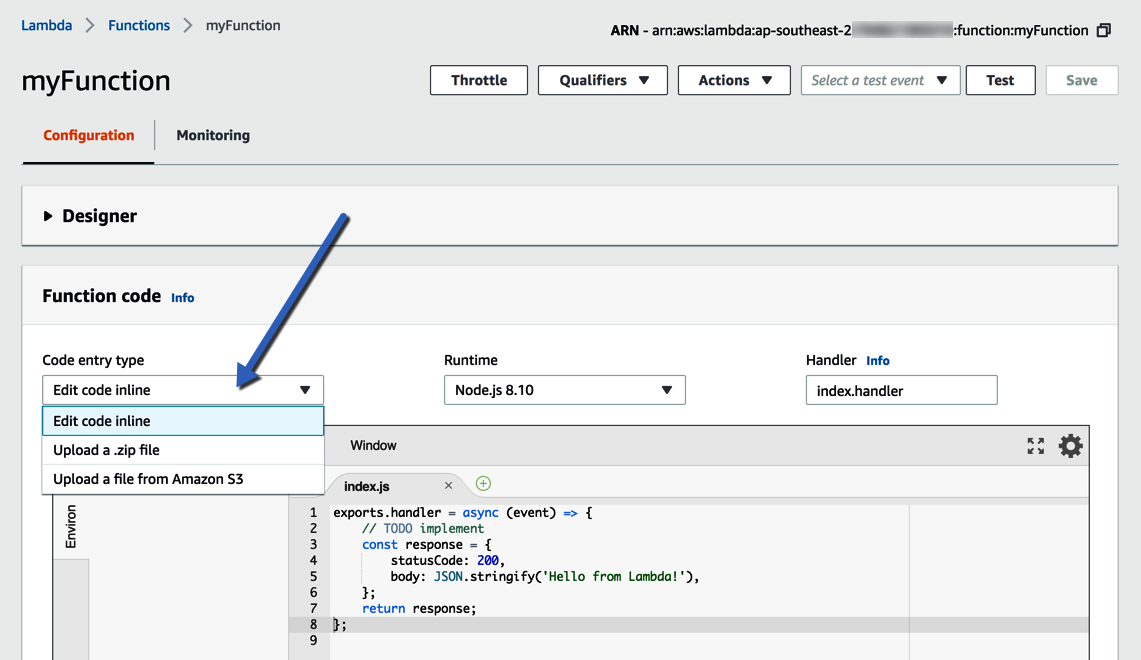Choose Upload a .zip file option
The width and height of the screenshot is (1141, 660).
pos(106,450)
